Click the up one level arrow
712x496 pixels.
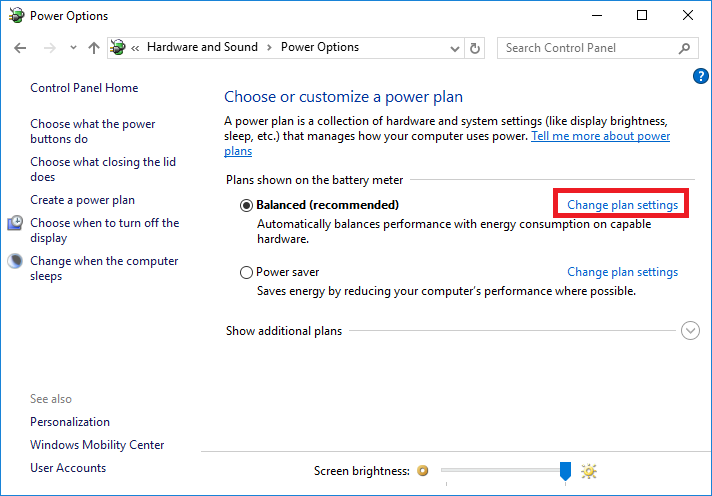pos(93,47)
